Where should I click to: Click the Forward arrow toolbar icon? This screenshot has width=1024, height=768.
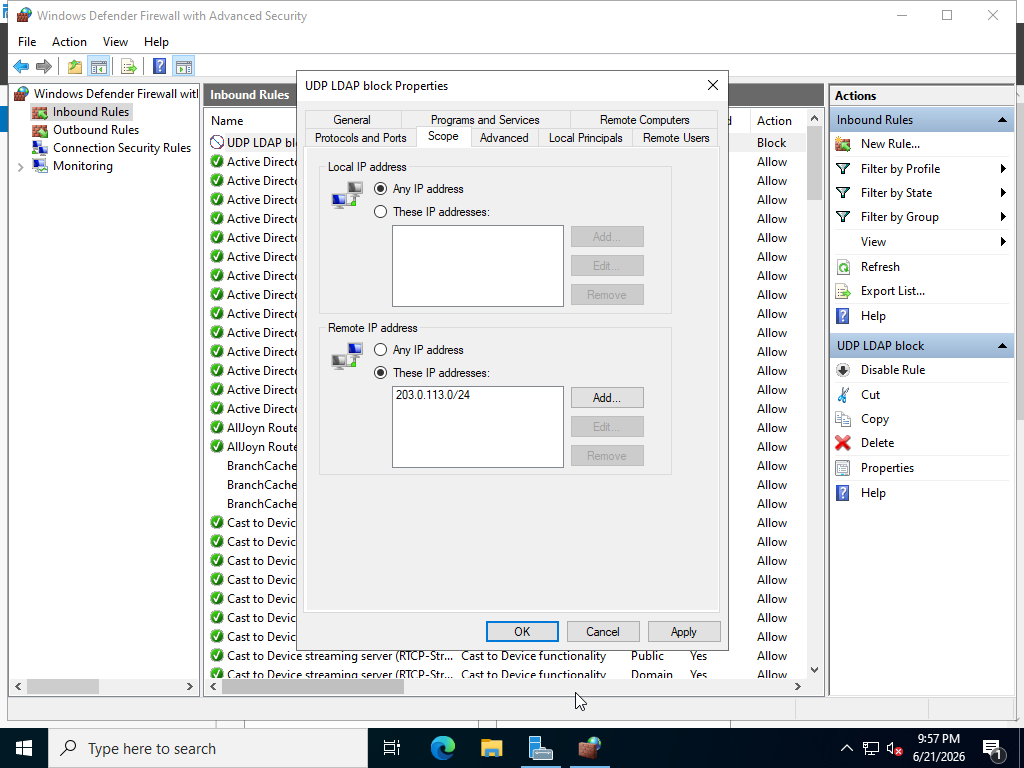(x=44, y=66)
